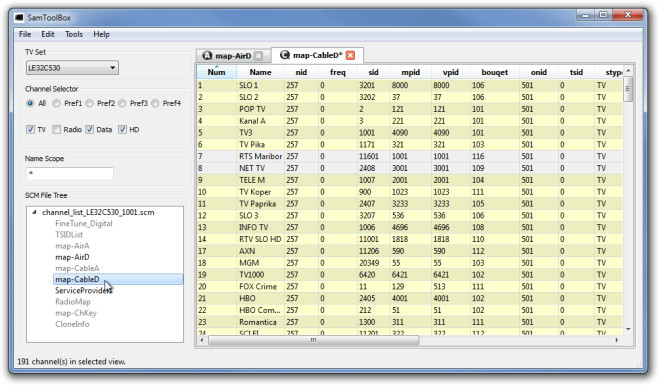The width and height of the screenshot is (660, 386).
Task: Click the table scroll right arrow
Action: [617, 340]
